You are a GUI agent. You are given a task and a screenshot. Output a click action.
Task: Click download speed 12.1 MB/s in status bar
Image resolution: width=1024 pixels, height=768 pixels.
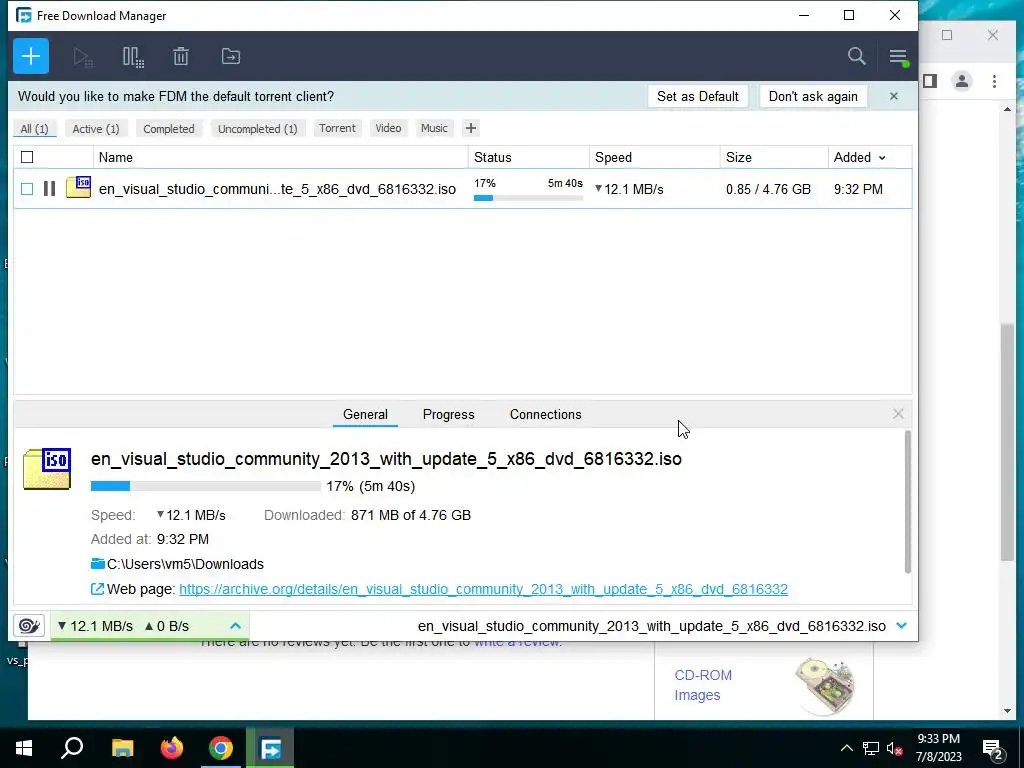pos(95,626)
